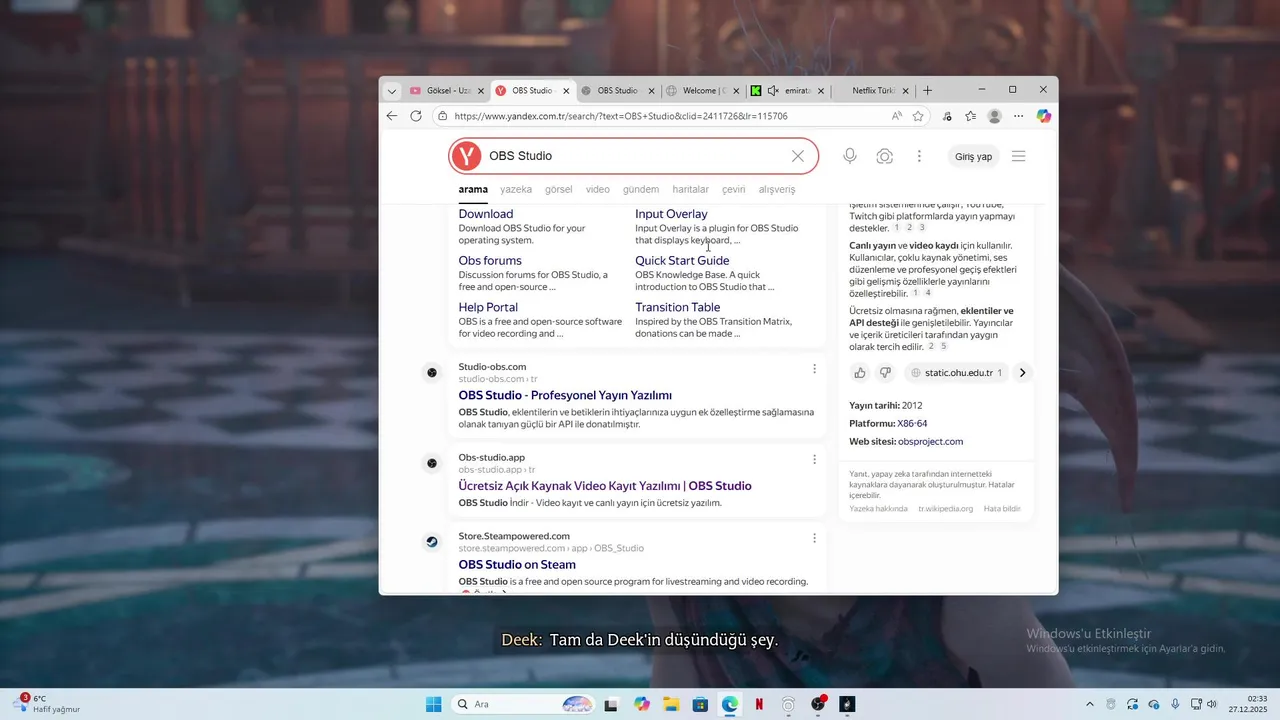Screen dimensions: 1280x720
Task: Click the taskbar Ara search box
Action: click(523, 705)
